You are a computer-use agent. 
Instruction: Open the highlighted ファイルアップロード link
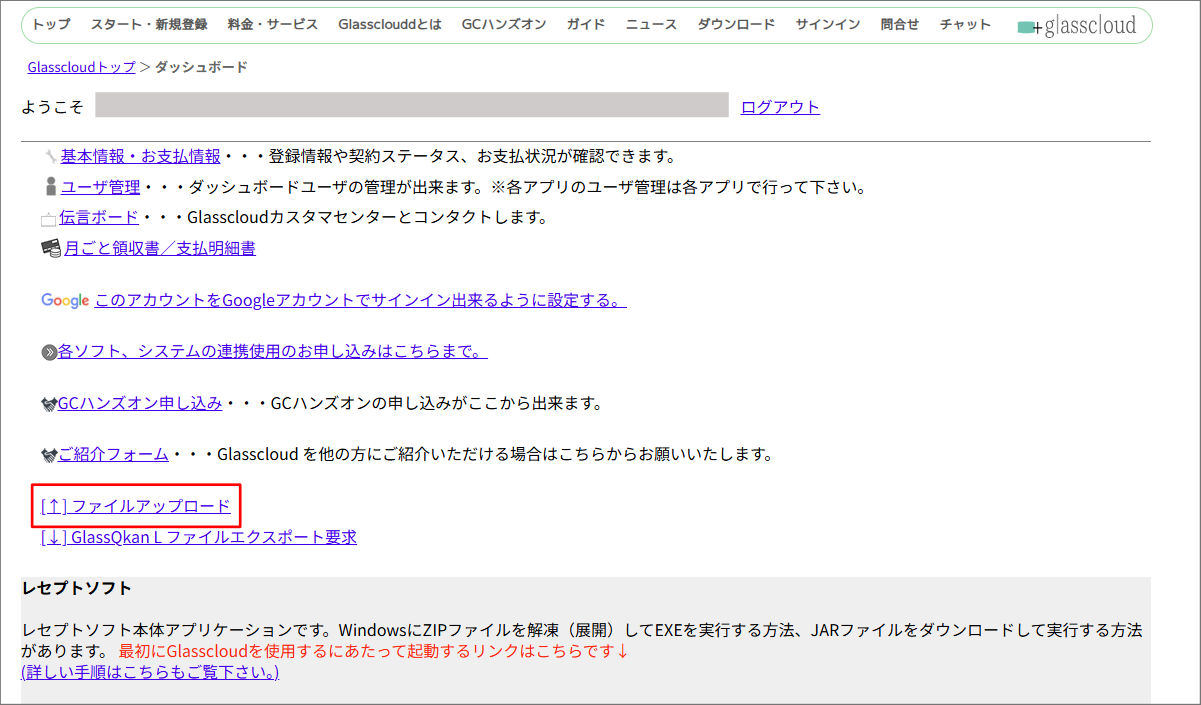coord(135,505)
